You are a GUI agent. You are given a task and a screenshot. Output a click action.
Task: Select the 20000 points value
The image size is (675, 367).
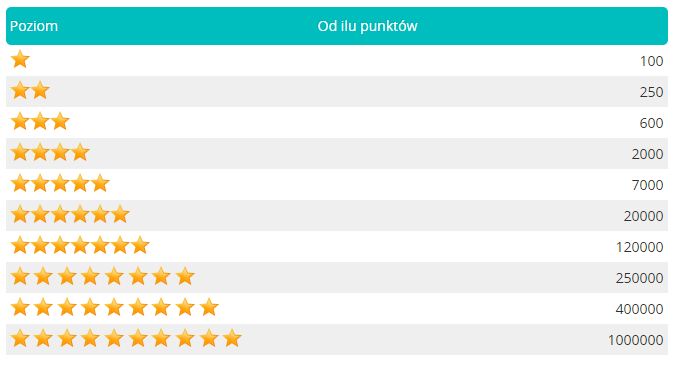pyautogui.click(x=644, y=216)
